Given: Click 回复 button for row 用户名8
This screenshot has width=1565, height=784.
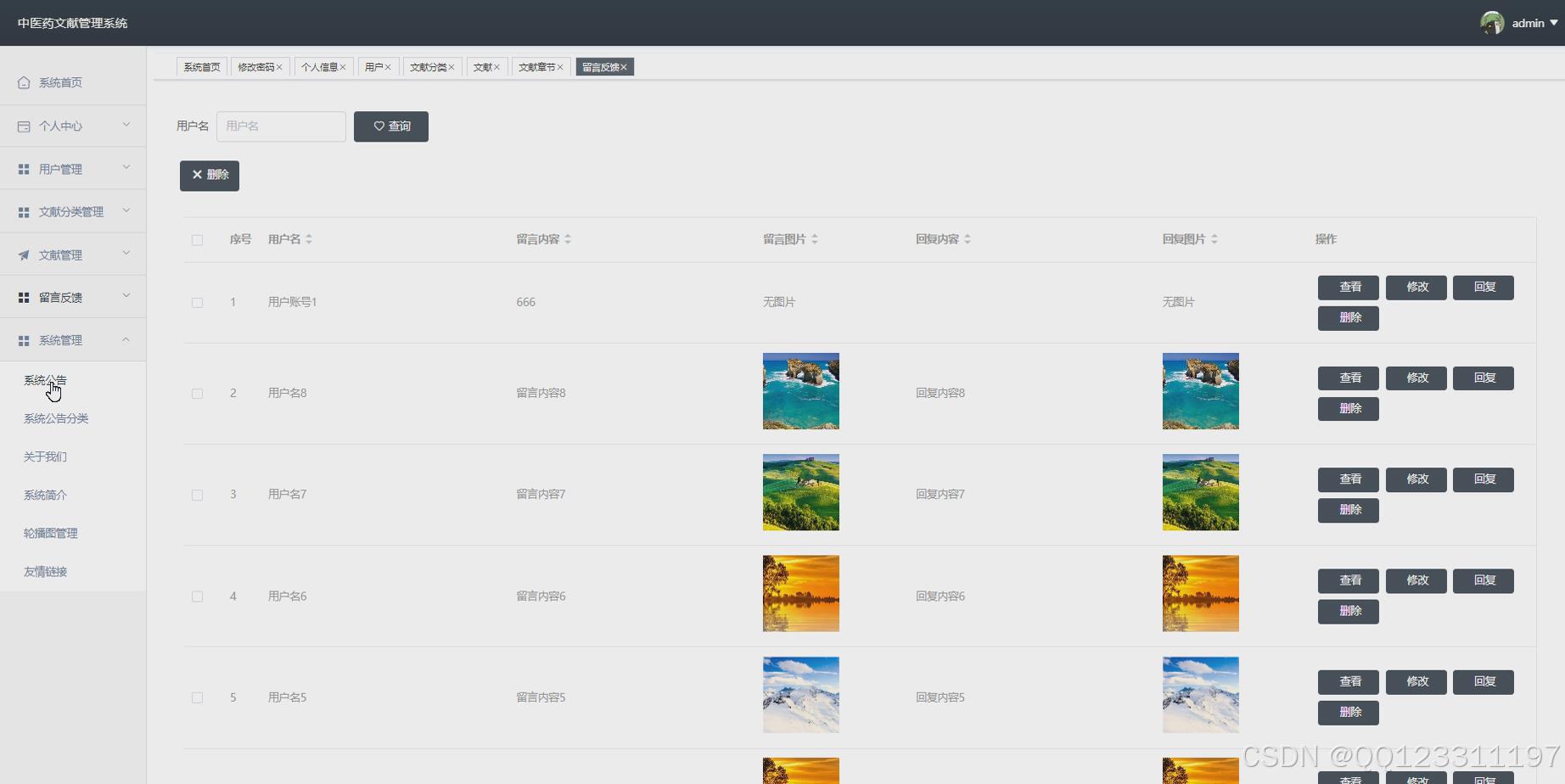Looking at the screenshot, I should pyautogui.click(x=1483, y=378).
